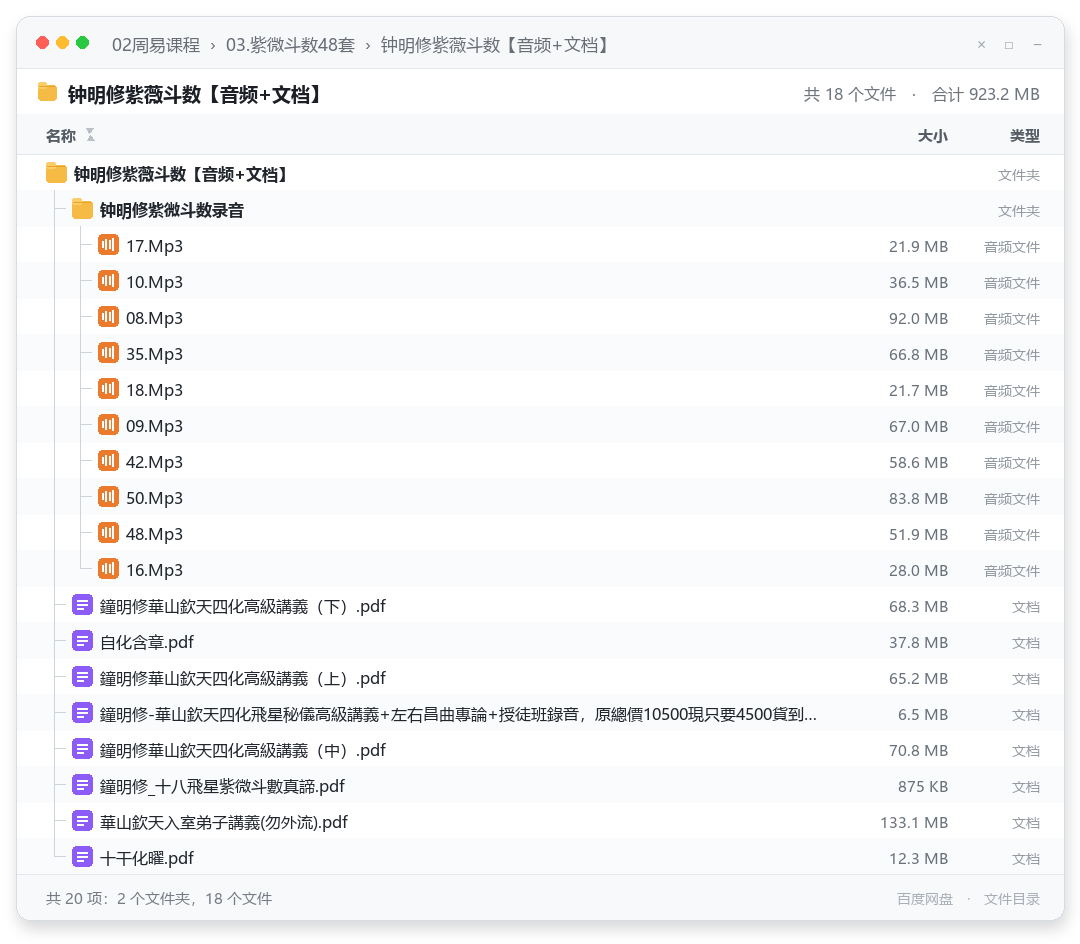Click the green macOS traffic light button
Screen dimensions: 1080x944
(x=83, y=43)
